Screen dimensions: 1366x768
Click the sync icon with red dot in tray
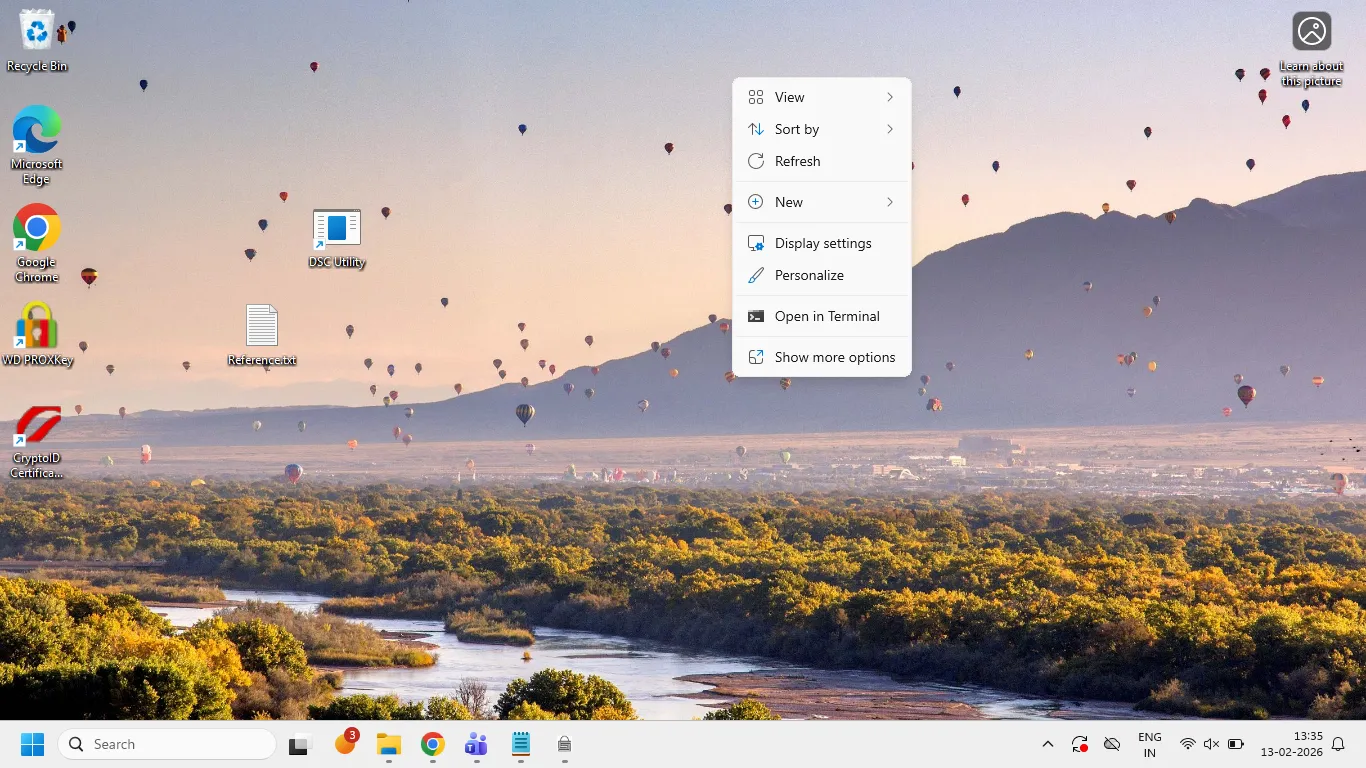click(x=1080, y=744)
